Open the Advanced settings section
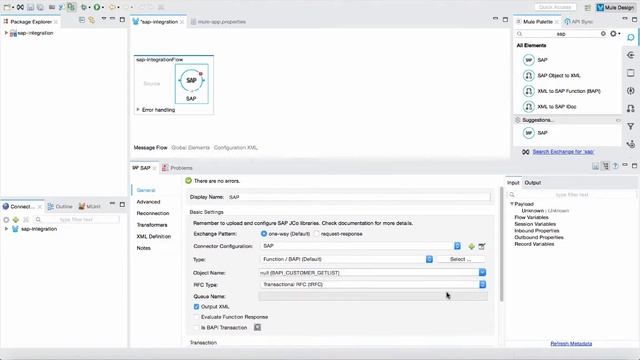This screenshot has width=640, height=360. [148, 202]
